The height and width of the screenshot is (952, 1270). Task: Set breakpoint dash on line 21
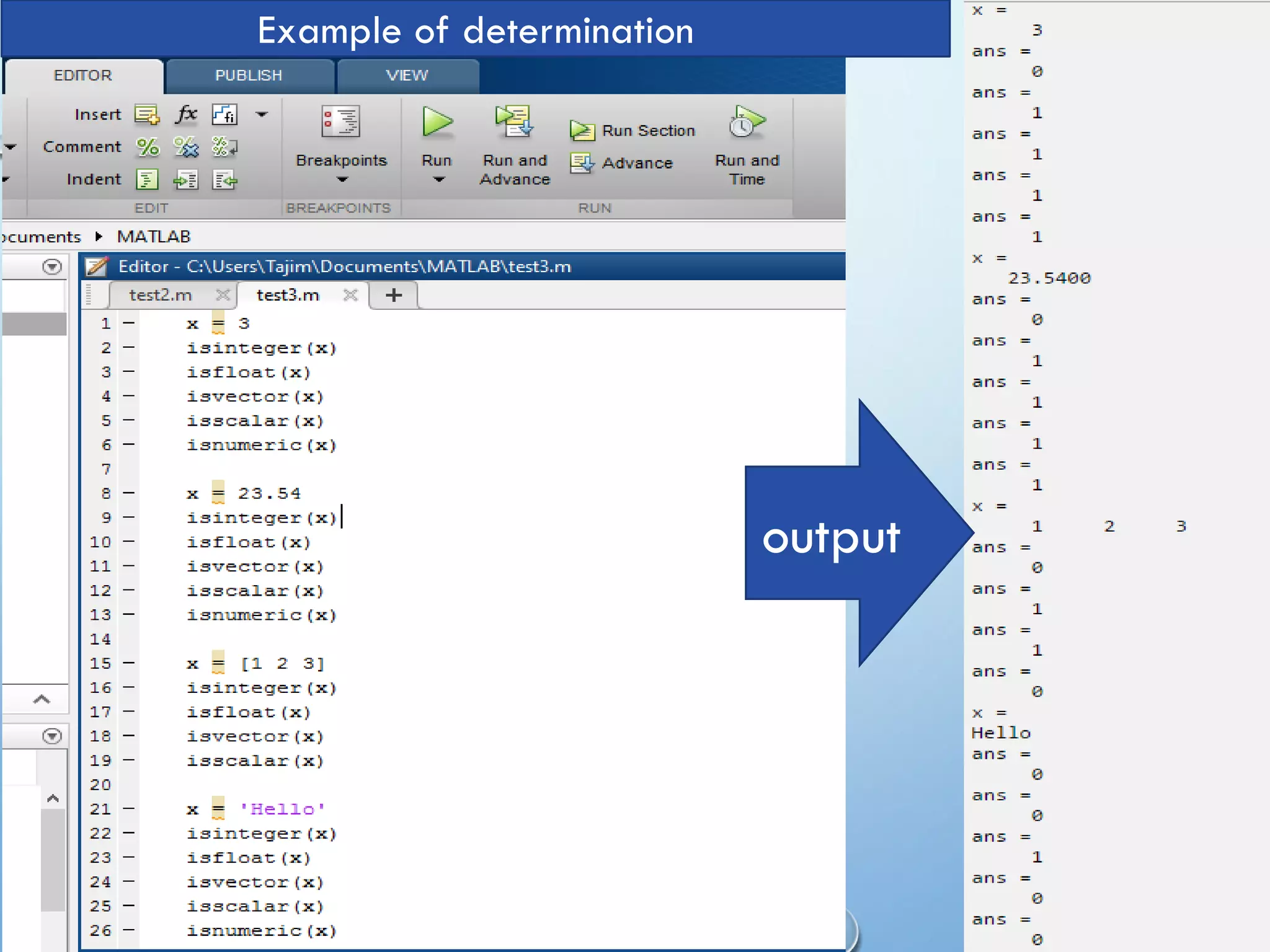point(129,809)
